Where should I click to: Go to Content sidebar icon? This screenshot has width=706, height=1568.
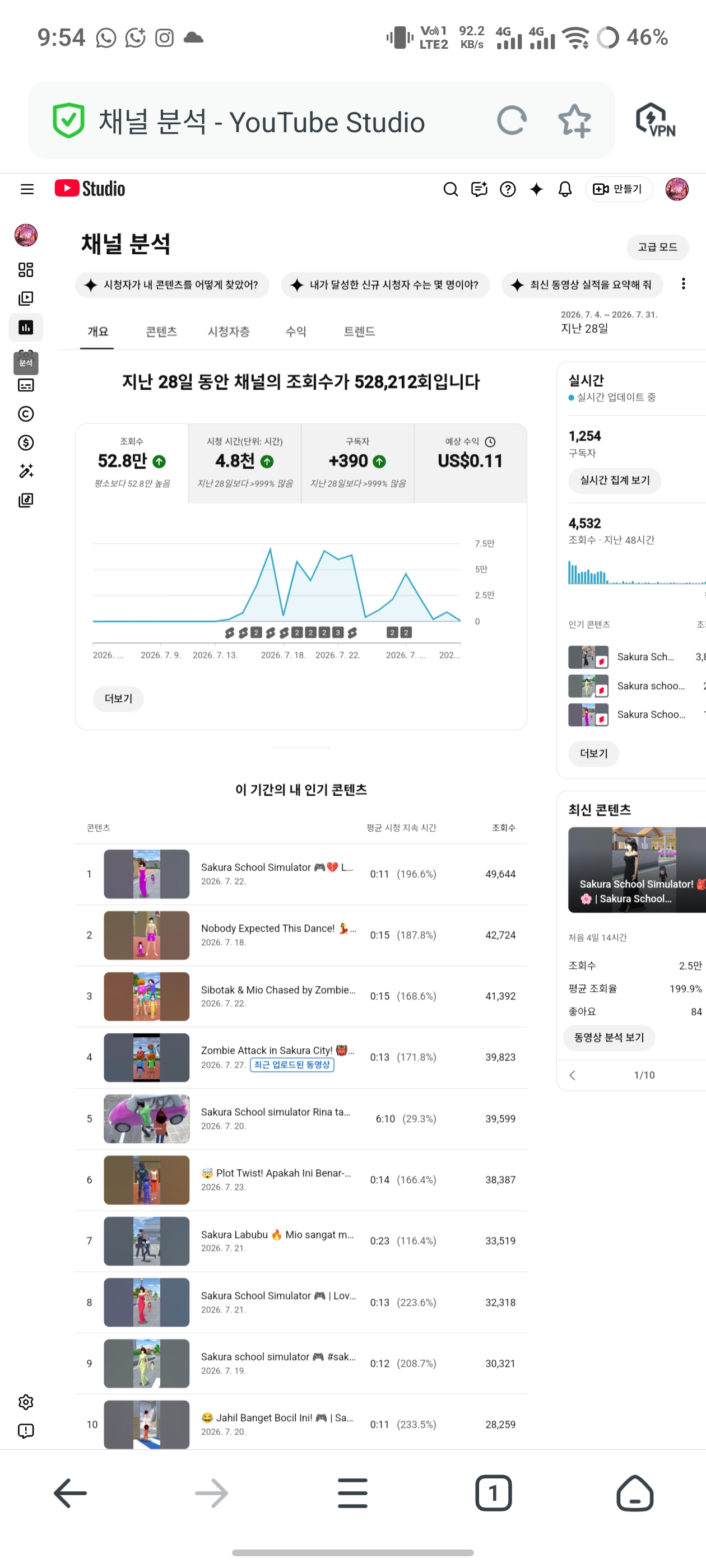point(26,299)
